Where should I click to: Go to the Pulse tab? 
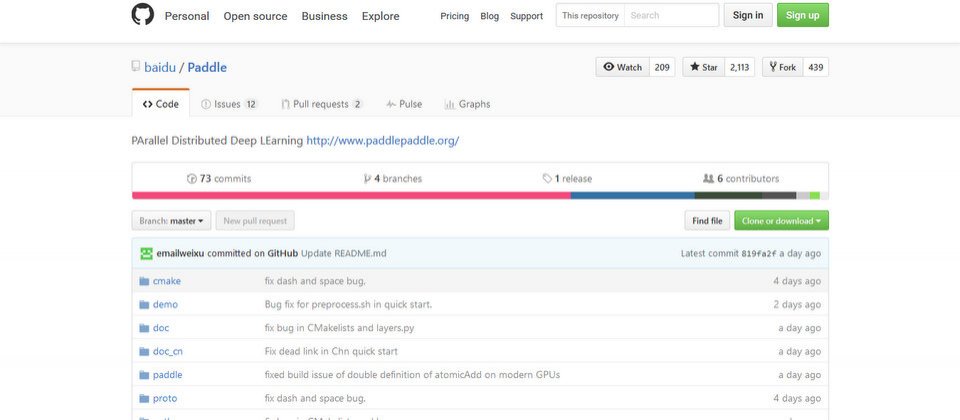[404, 104]
